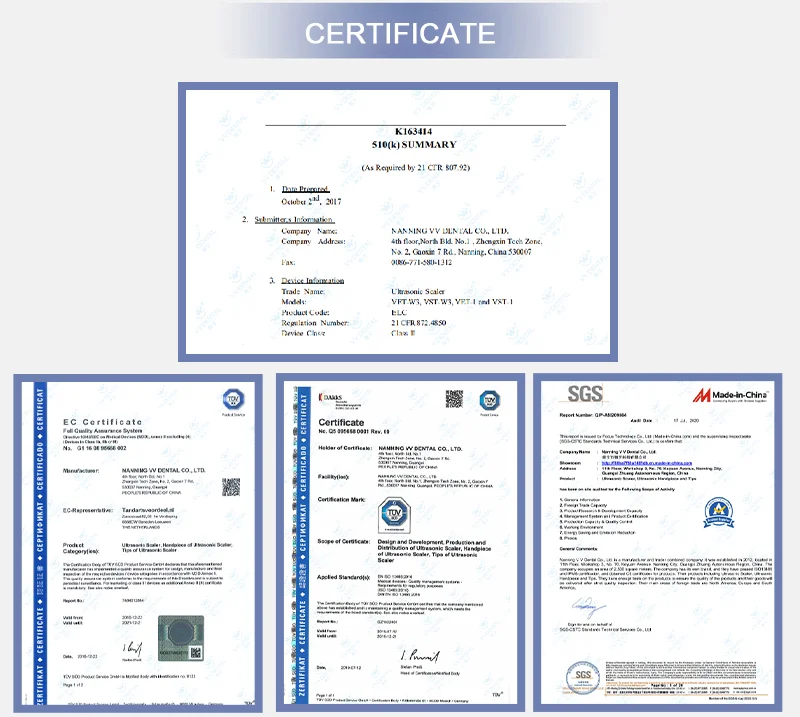Click the blue showroom link on SGS report
Screen dimensions: 800x717
tap(647, 463)
